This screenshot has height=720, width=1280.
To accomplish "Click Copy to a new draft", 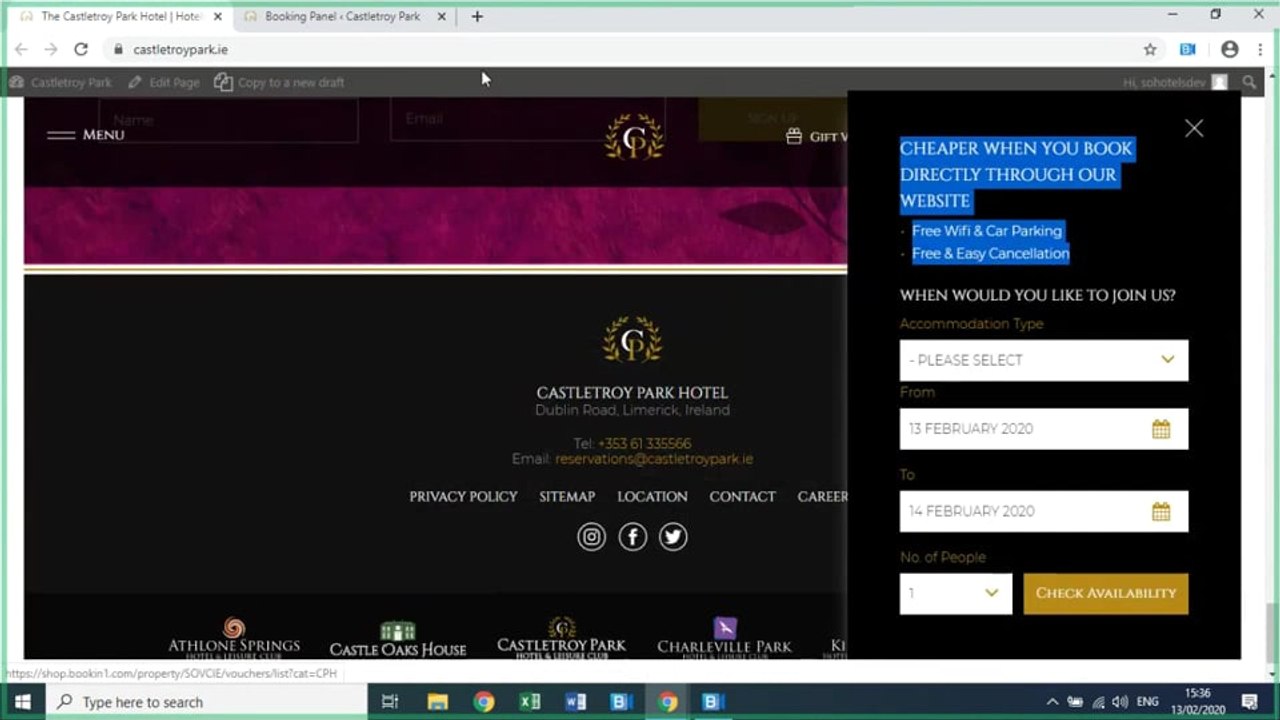I will click(279, 82).
